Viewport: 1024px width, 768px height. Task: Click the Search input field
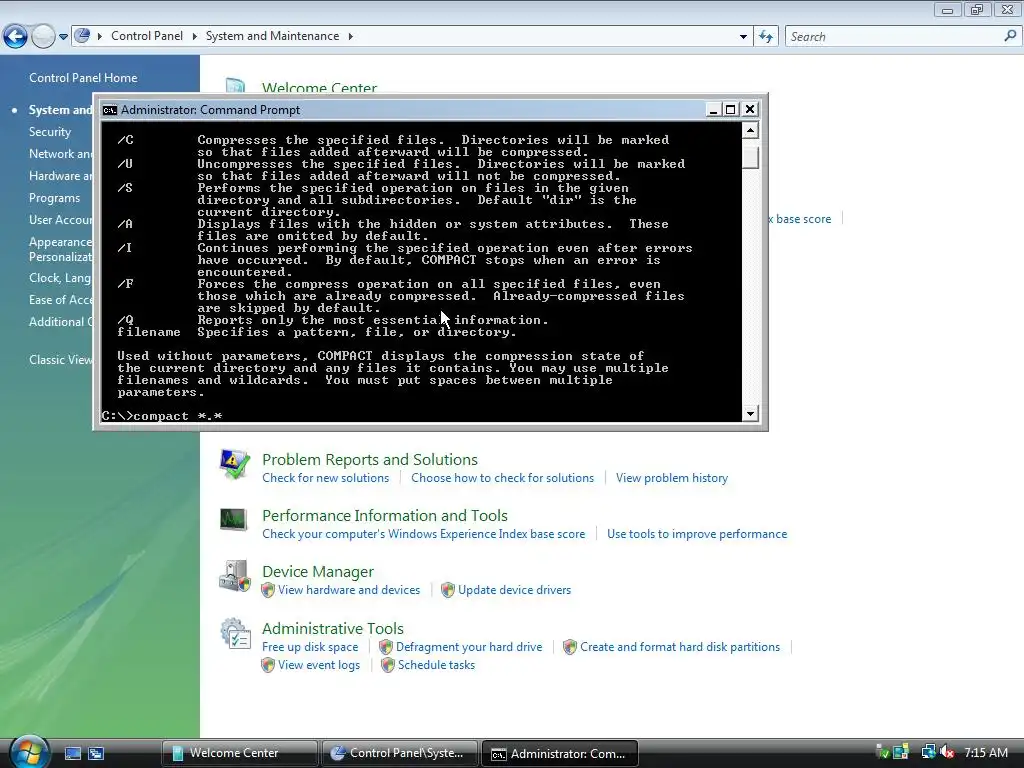point(892,37)
